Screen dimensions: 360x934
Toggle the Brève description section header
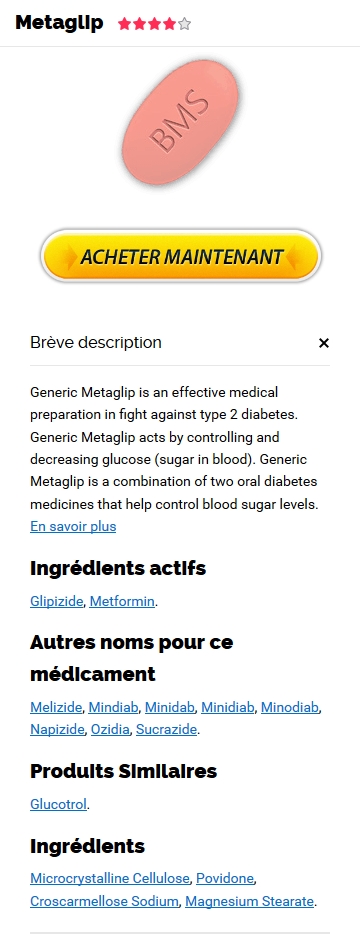[180, 343]
